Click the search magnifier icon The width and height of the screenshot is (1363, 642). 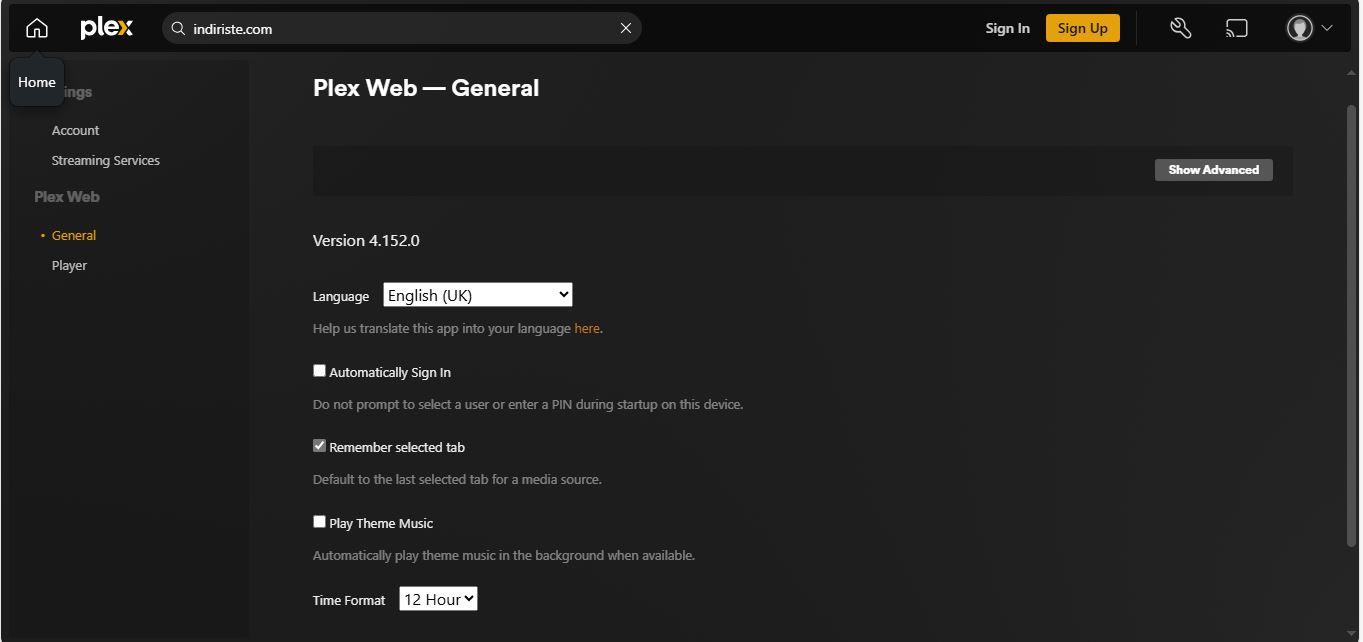(x=178, y=29)
